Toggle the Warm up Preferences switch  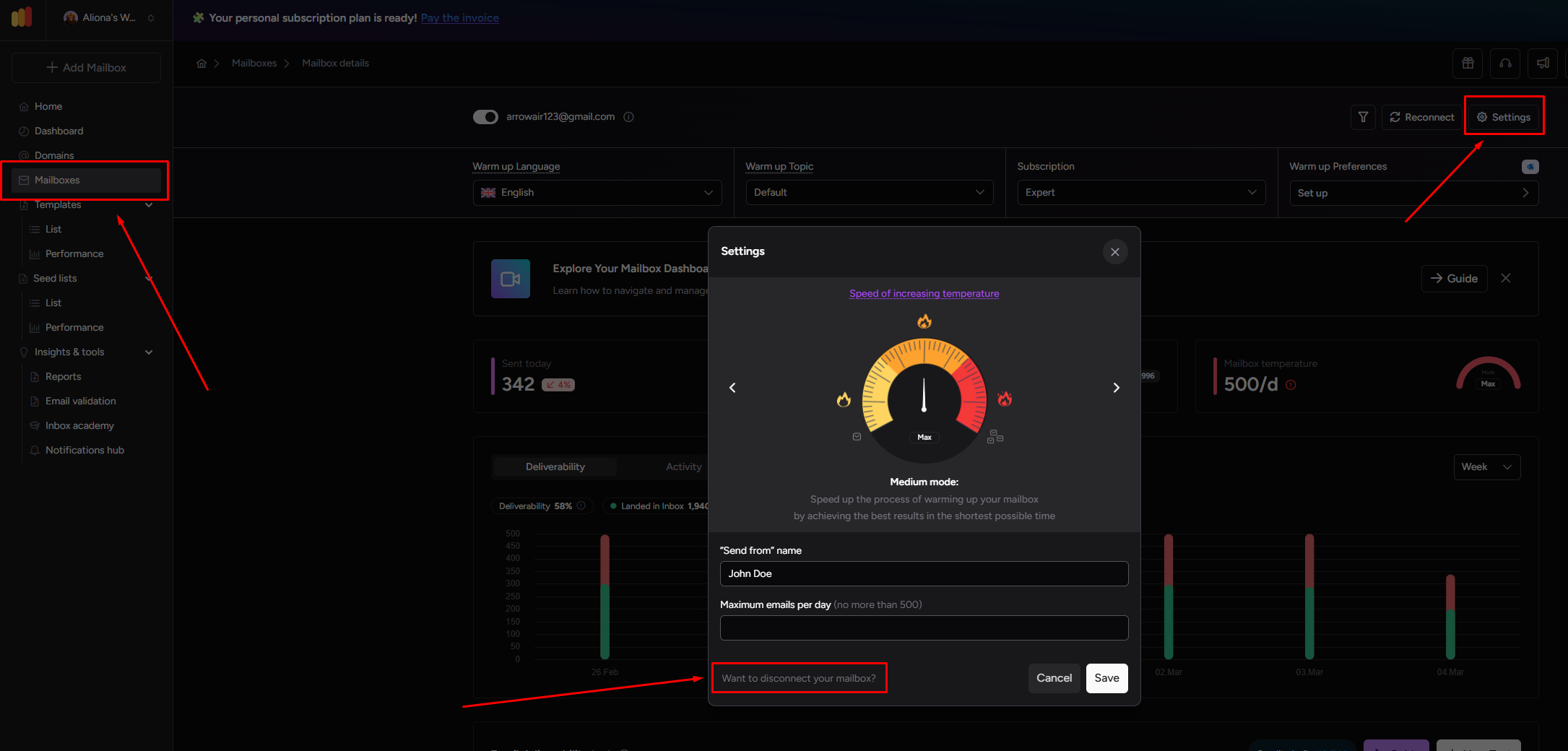click(x=1530, y=167)
